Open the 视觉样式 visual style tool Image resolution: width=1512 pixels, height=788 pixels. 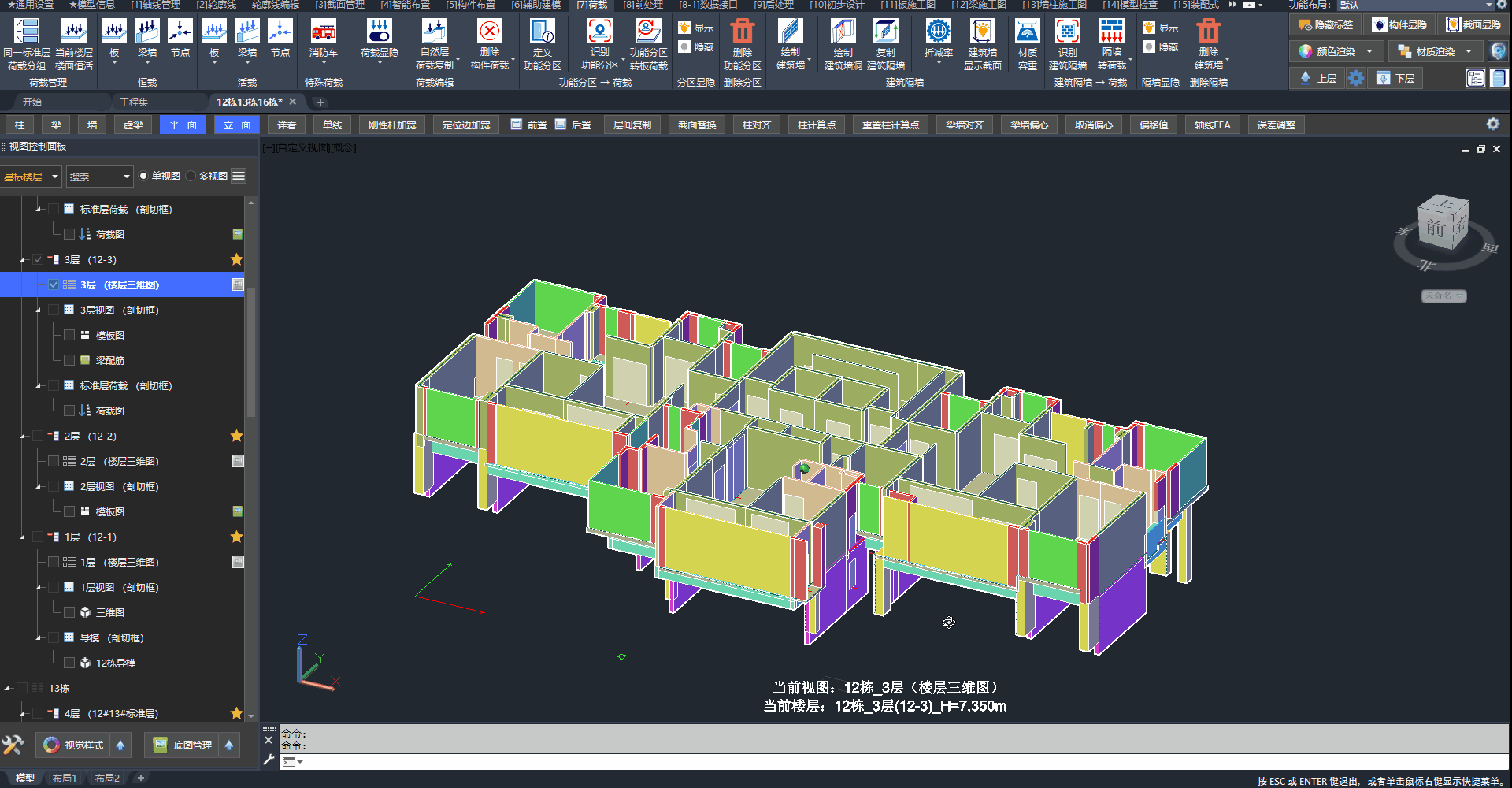point(74,745)
